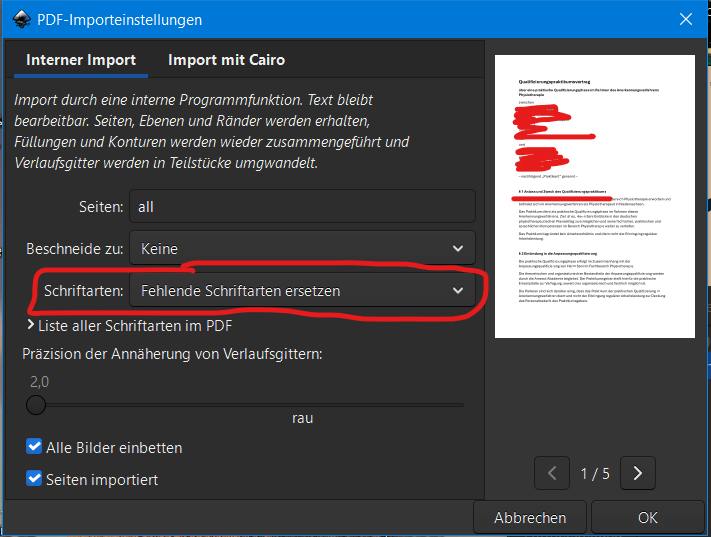The width and height of the screenshot is (711, 537).
Task: Go to the previous PDF preview page
Action: [x=552, y=473]
